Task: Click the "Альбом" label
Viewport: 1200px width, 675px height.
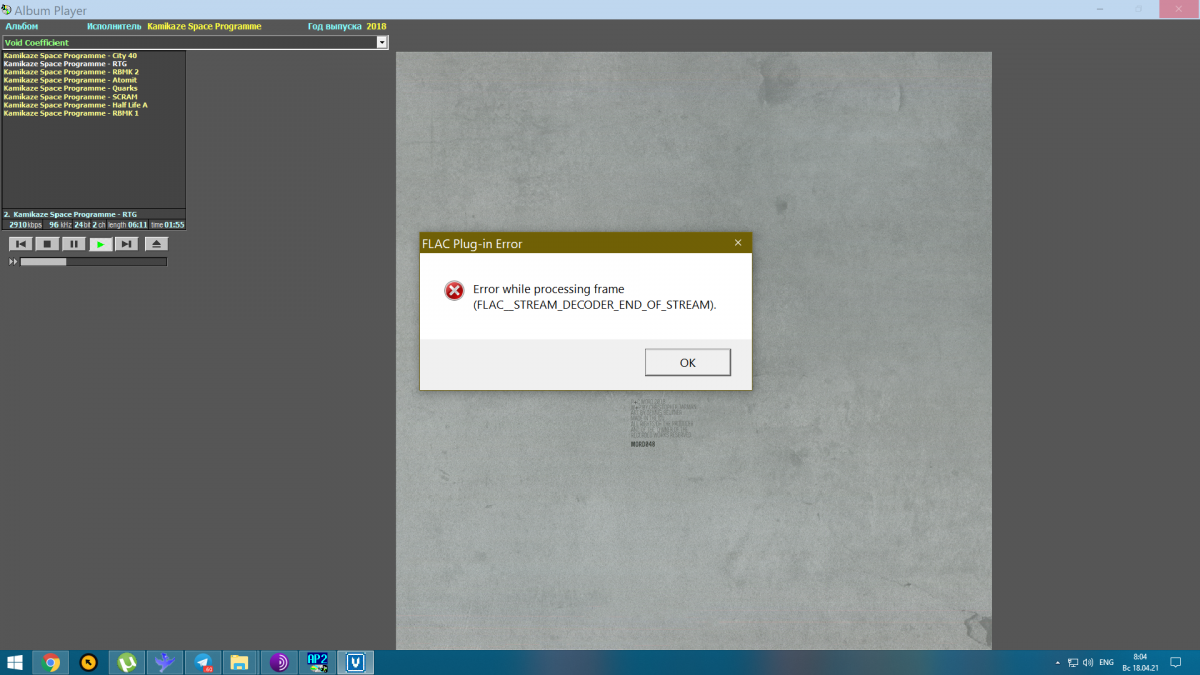Action: coord(21,26)
